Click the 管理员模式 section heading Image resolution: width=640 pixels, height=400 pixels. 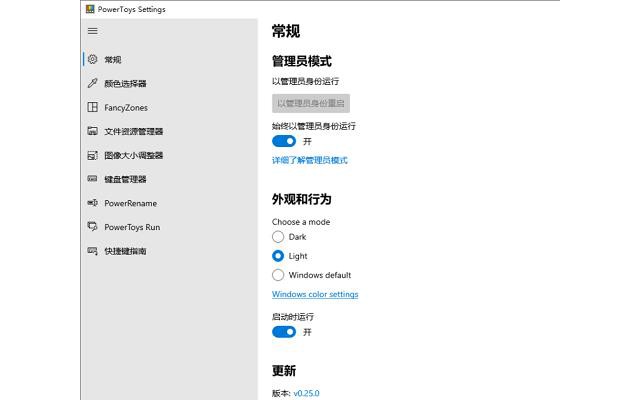click(302, 61)
